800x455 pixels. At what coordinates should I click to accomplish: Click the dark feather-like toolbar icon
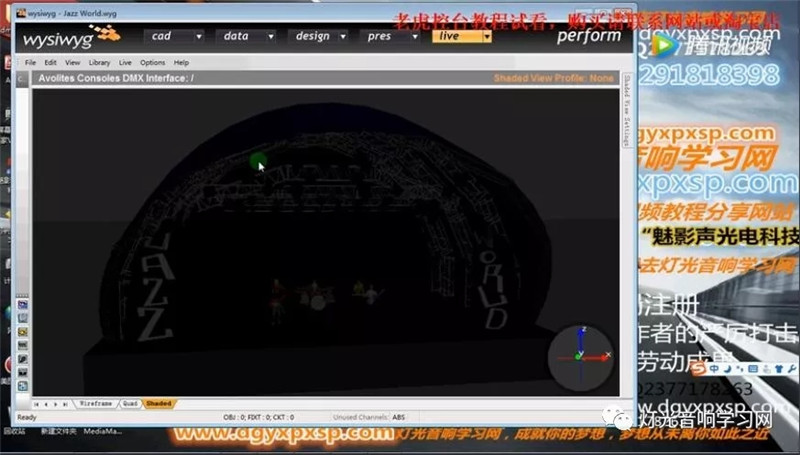coord(22,359)
